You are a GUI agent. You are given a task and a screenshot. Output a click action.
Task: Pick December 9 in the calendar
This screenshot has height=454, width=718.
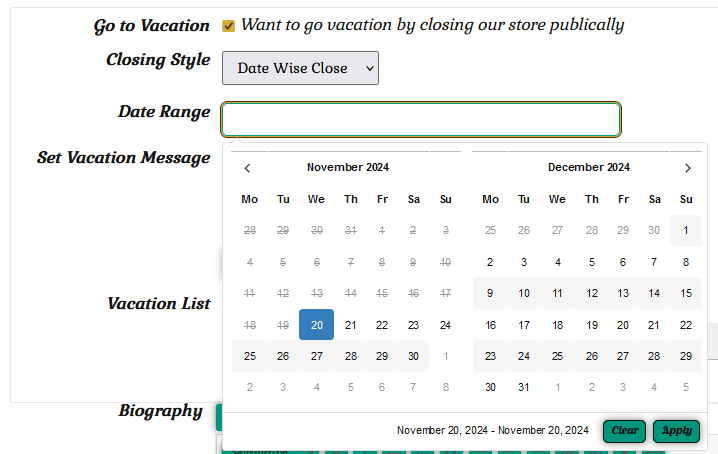490,294
